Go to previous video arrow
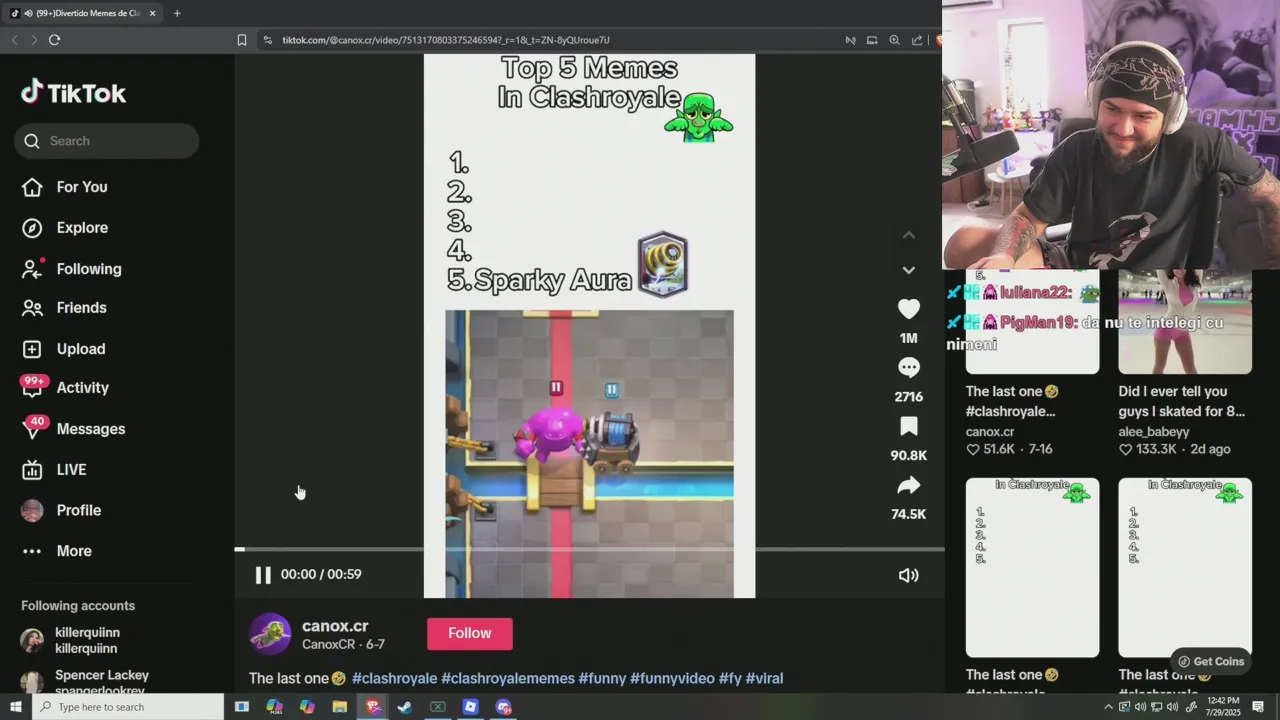Screen dimensions: 1280x720 pos(908,235)
